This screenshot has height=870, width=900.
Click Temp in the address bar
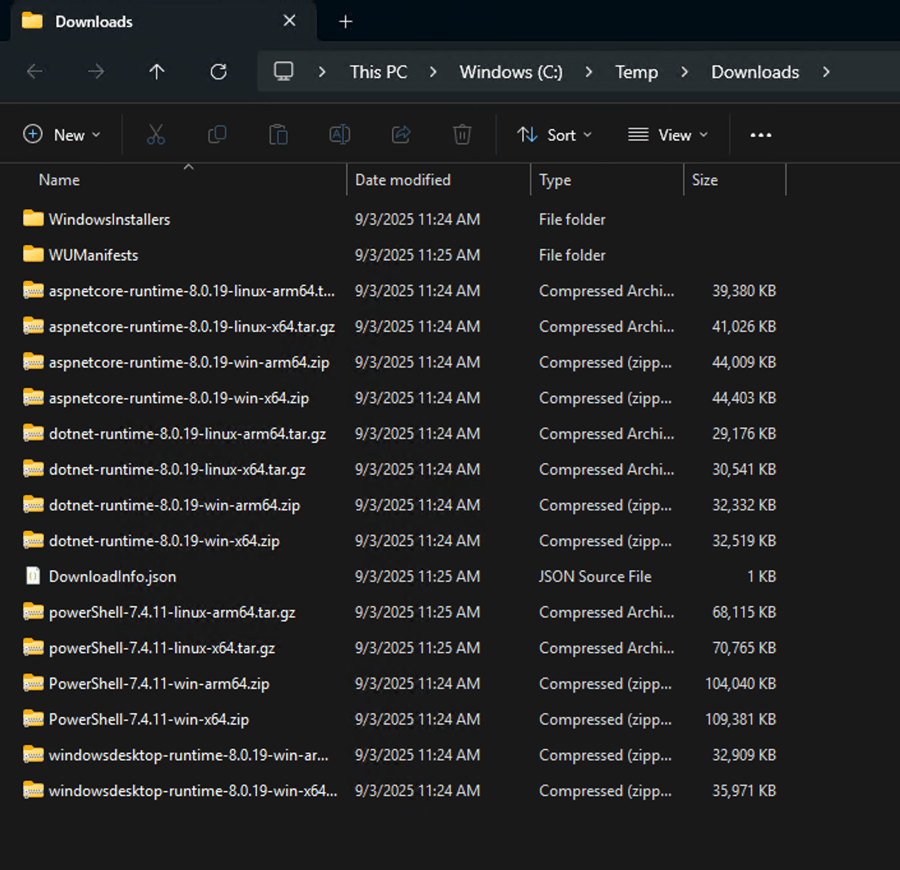tap(637, 72)
